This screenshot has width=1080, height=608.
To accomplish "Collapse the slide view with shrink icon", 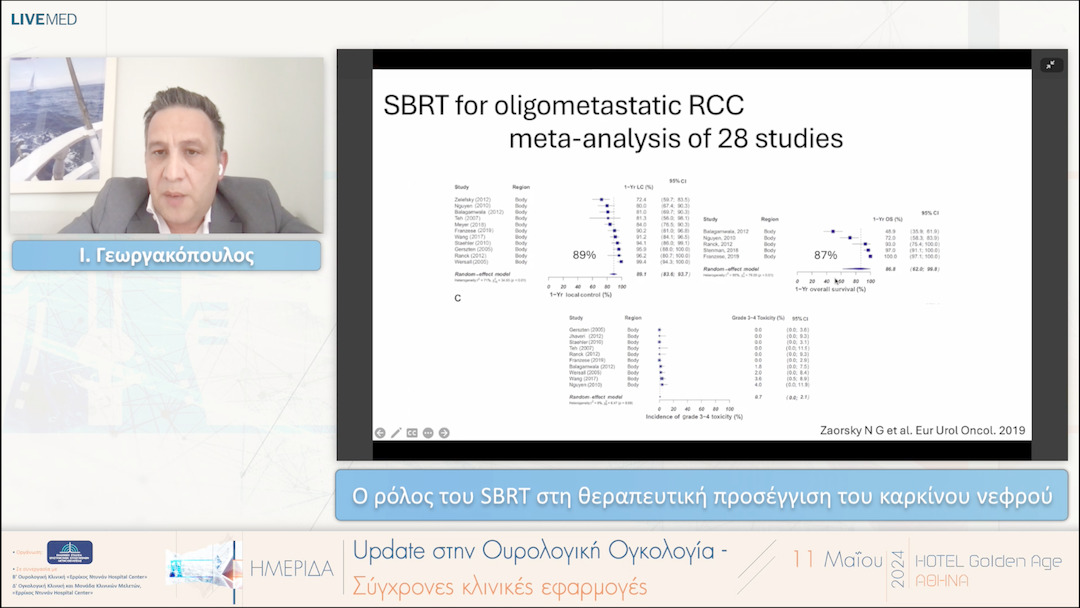I will (x=1050, y=65).
